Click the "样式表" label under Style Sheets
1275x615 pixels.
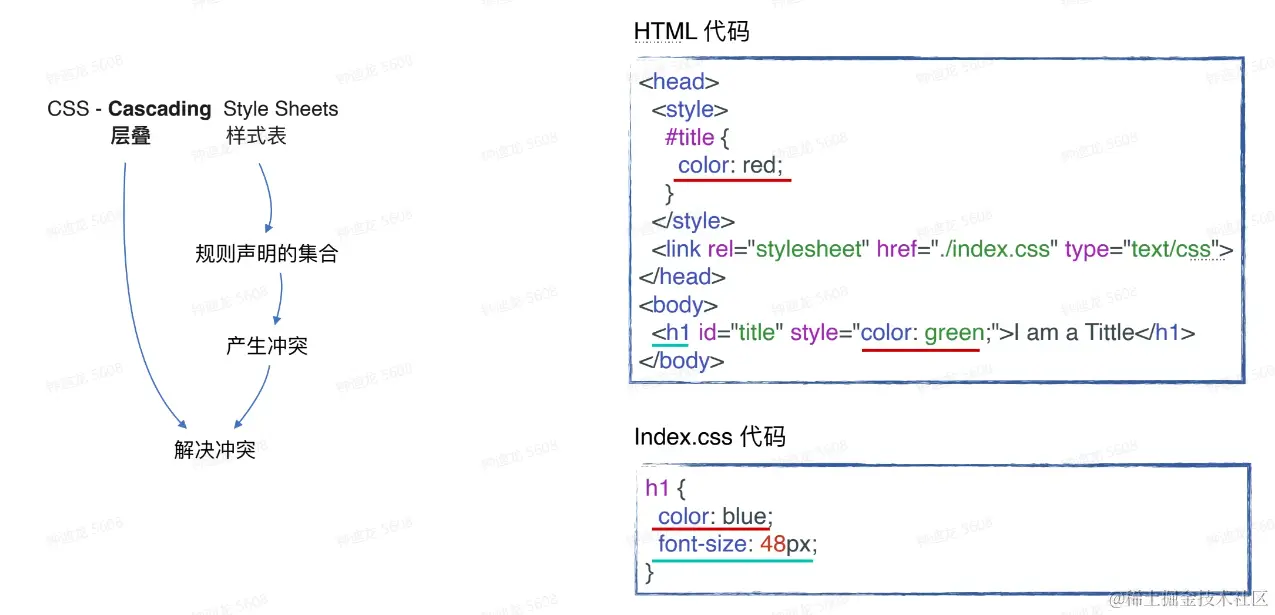(256, 136)
